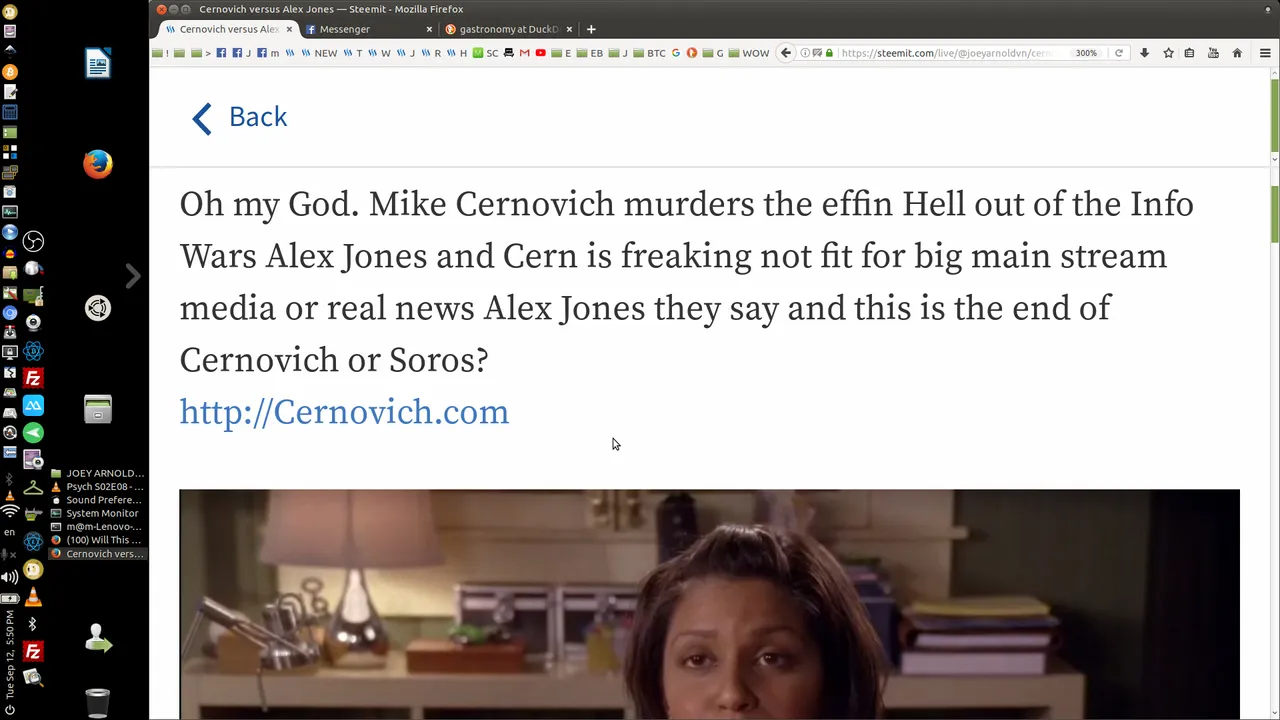Launch Firefox from the desktop panel

pos(97,164)
